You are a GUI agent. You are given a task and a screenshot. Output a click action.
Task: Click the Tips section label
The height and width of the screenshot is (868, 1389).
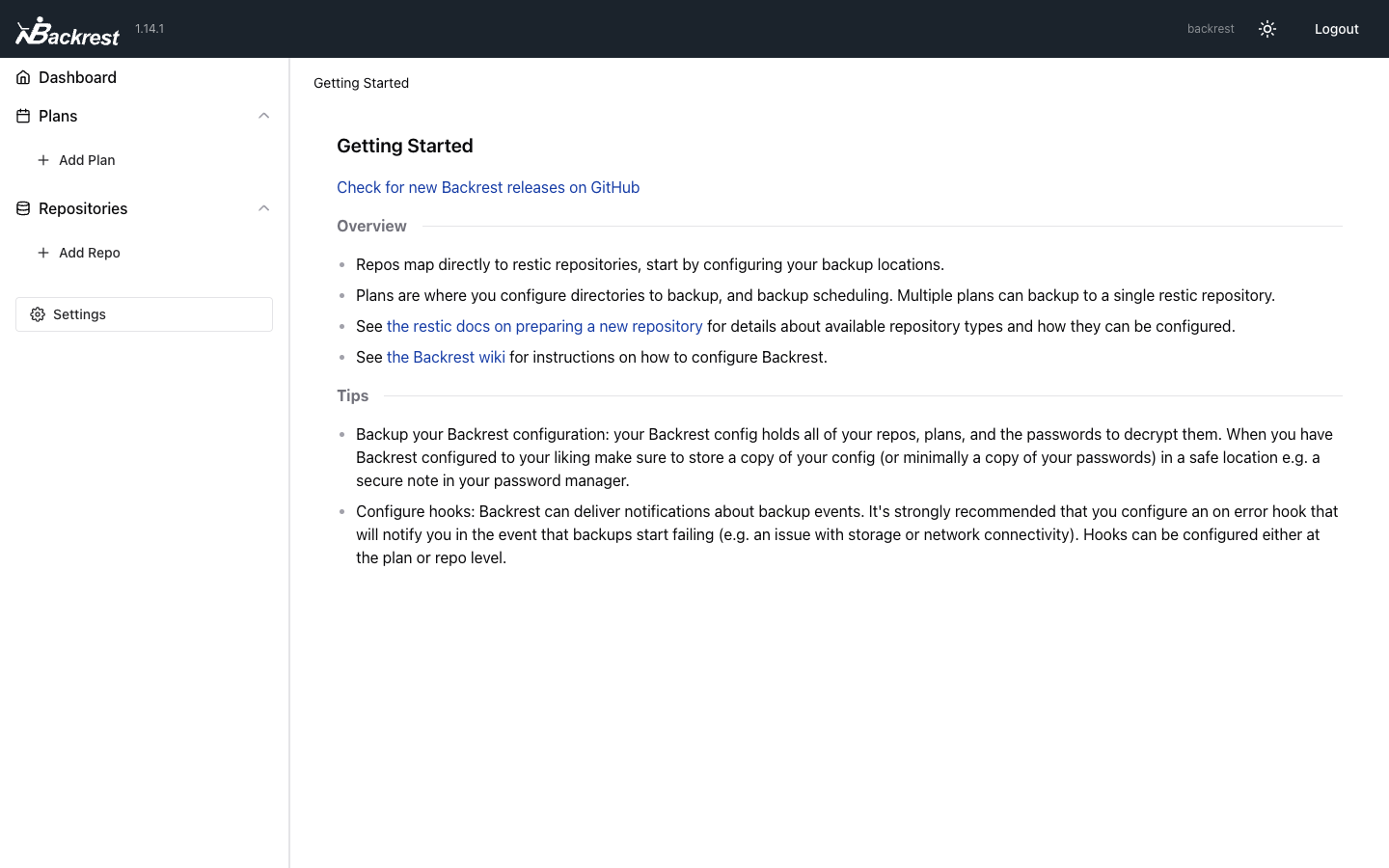[x=353, y=395]
